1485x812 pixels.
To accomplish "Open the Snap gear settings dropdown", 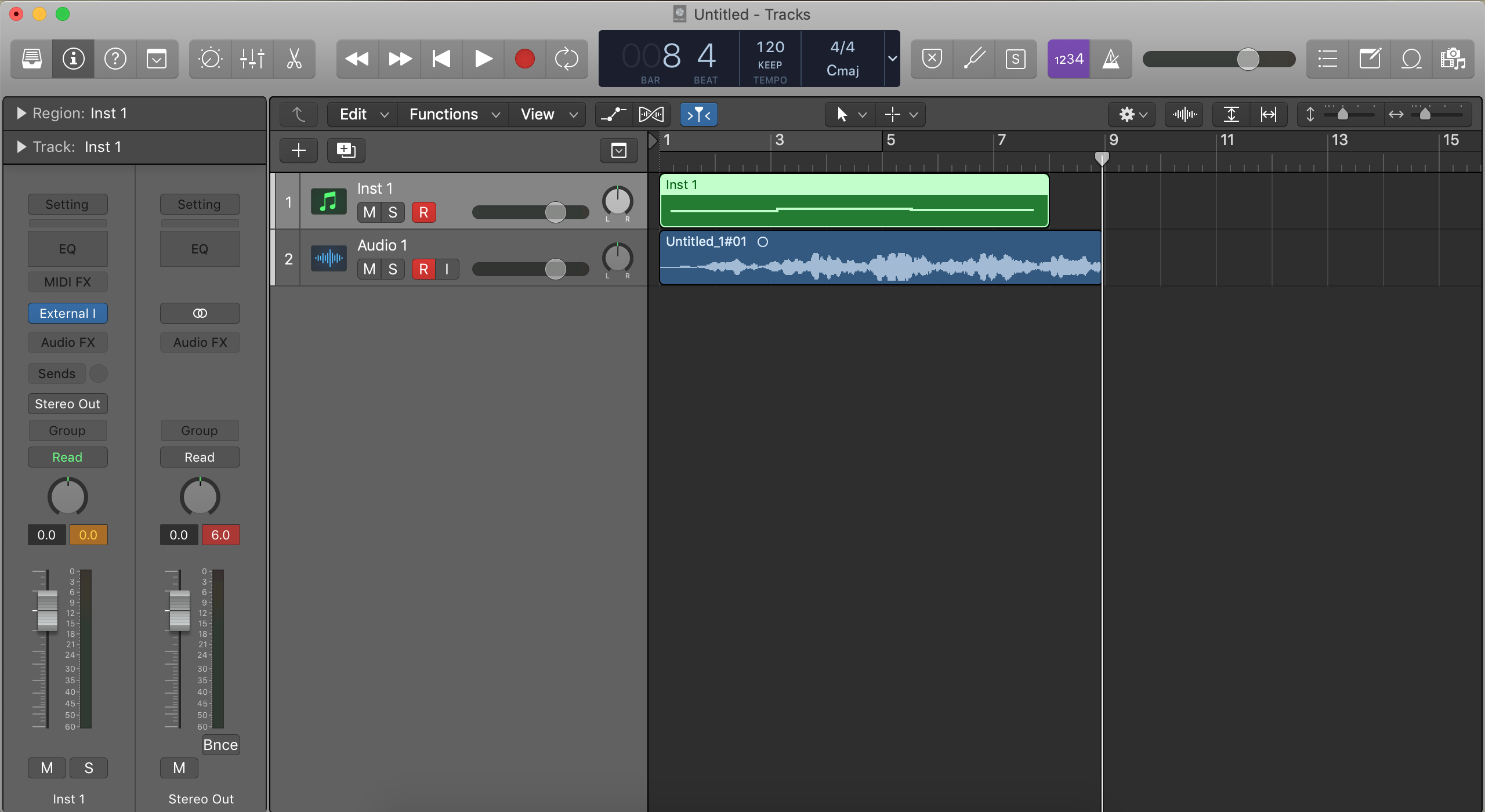I will (x=1132, y=114).
